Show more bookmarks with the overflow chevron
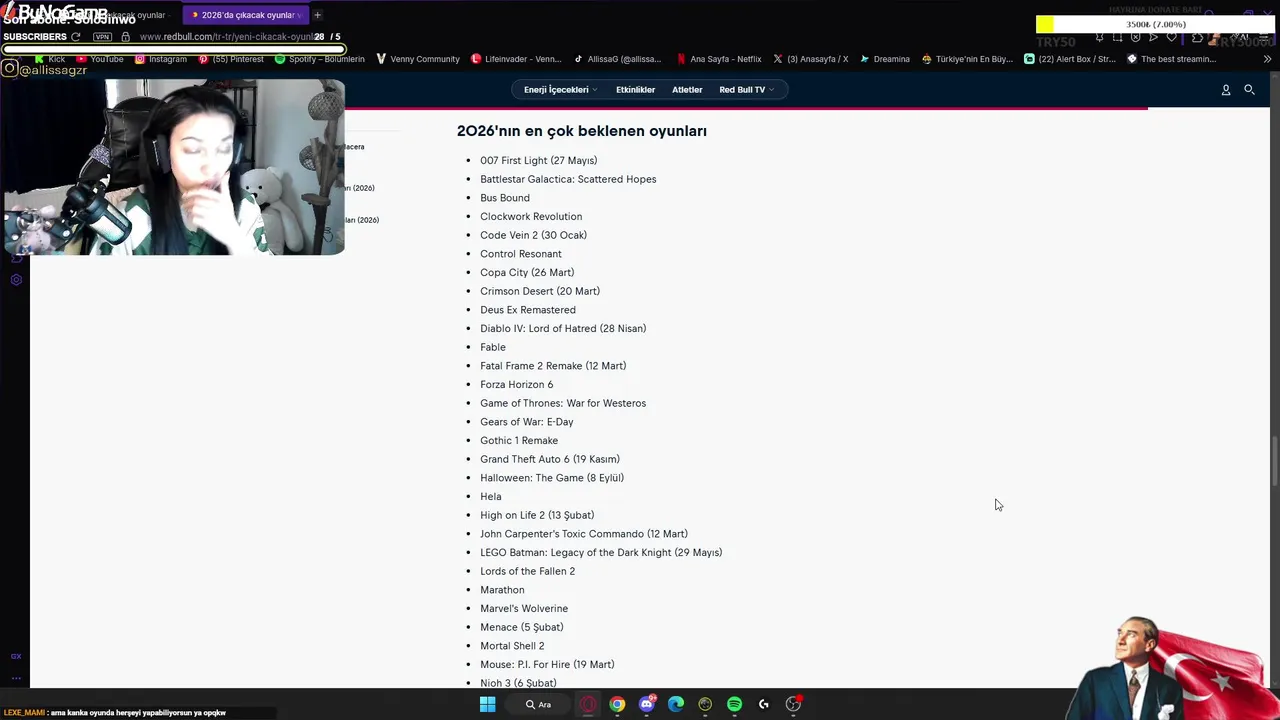Image resolution: width=1280 pixels, height=720 pixels. (x=1267, y=59)
